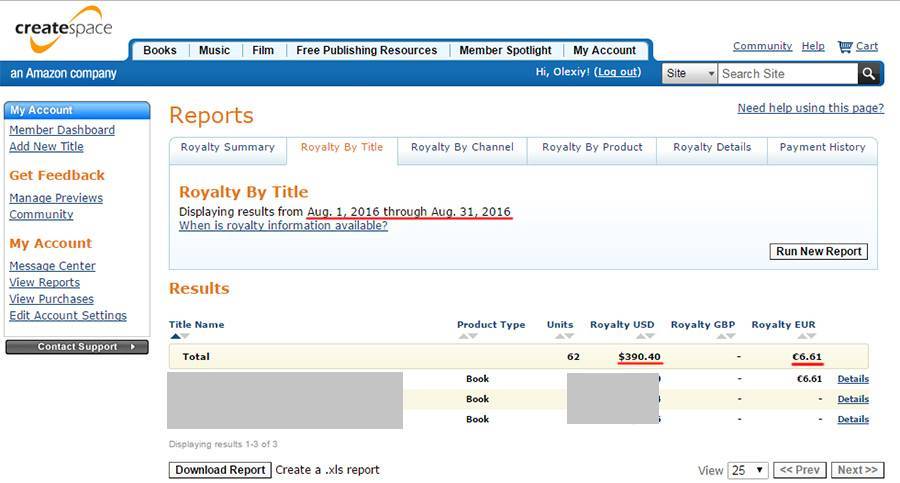Open Details link for first book

(x=852, y=379)
